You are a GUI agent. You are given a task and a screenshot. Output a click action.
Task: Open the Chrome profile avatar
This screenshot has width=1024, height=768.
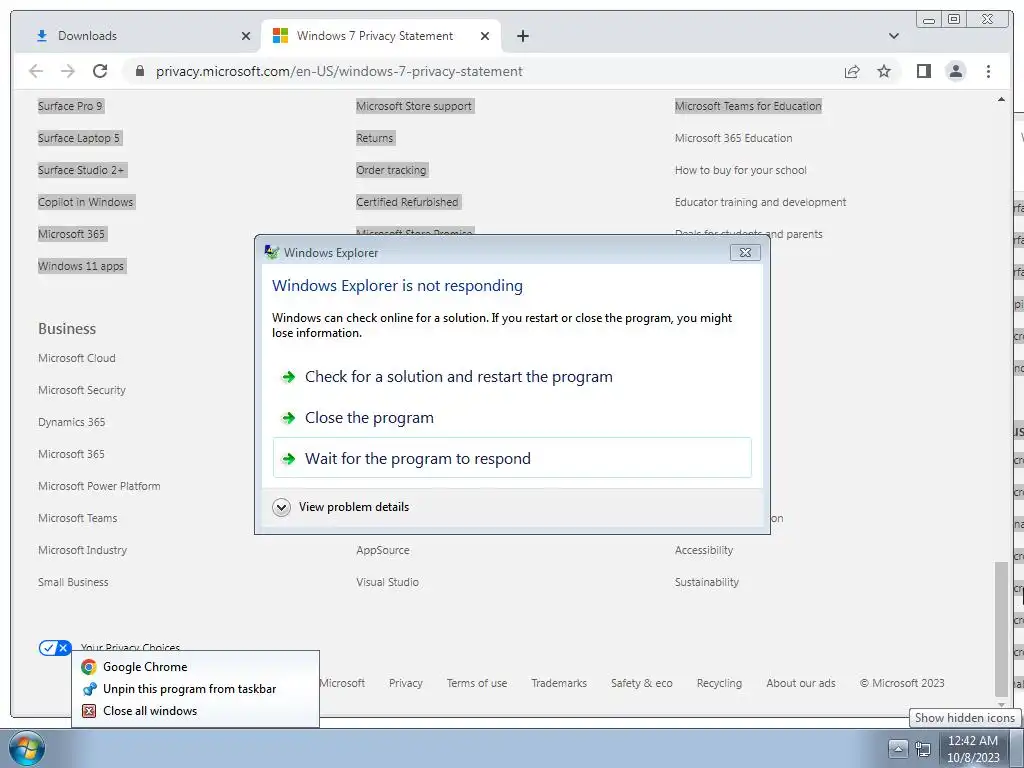(x=955, y=71)
